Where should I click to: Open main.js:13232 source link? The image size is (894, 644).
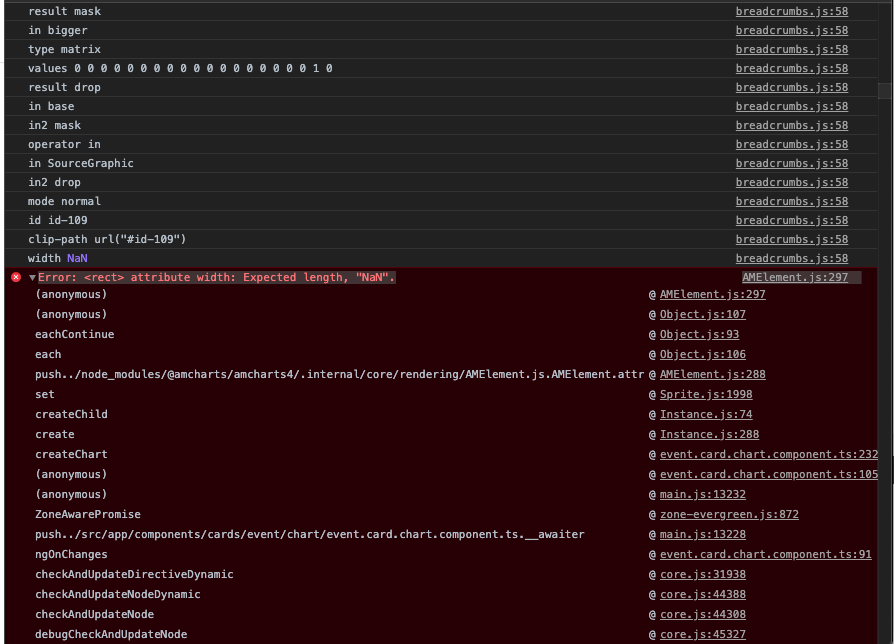[x=702, y=494]
